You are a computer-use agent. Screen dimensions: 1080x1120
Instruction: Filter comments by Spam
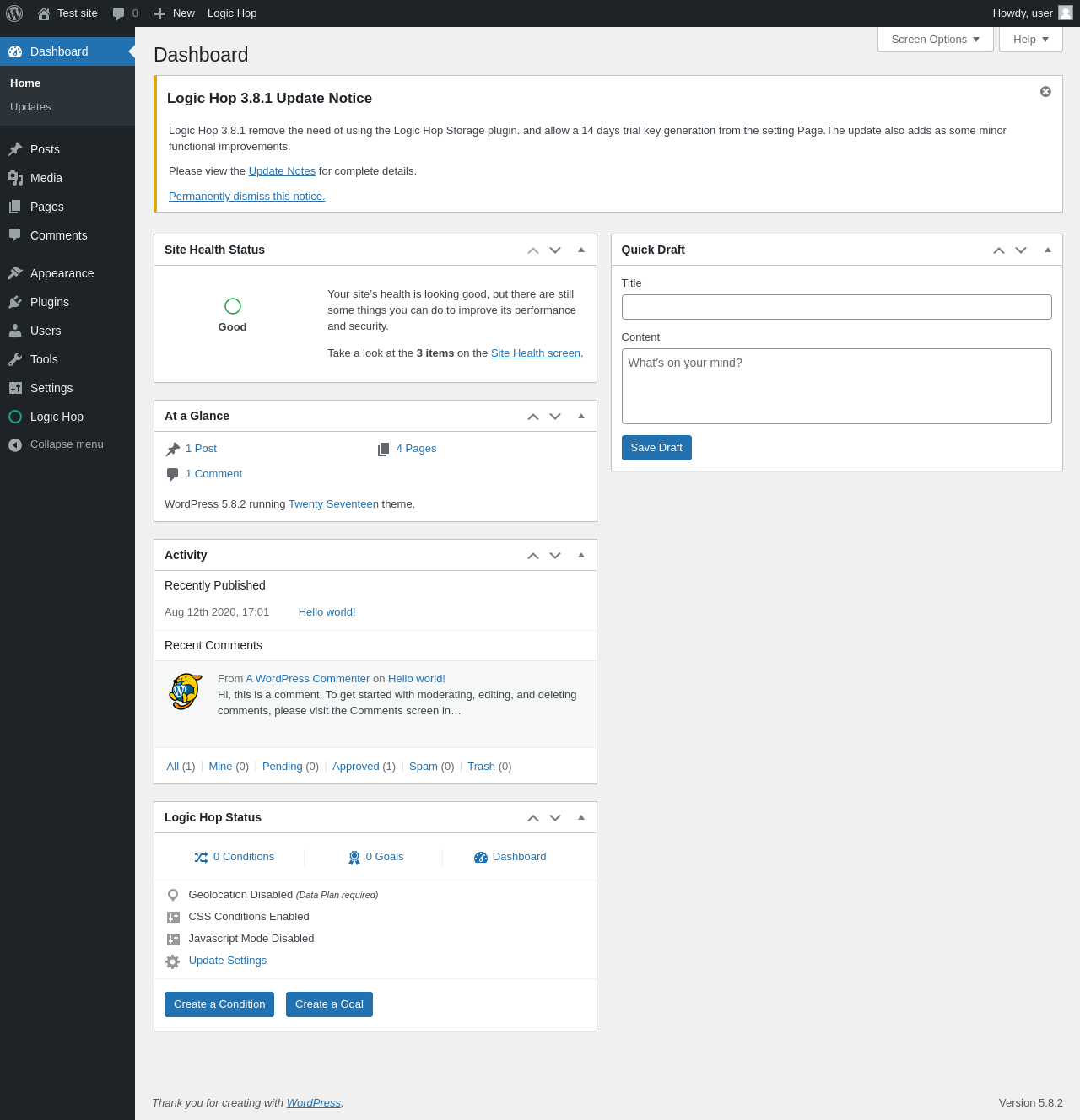[x=424, y=767]
